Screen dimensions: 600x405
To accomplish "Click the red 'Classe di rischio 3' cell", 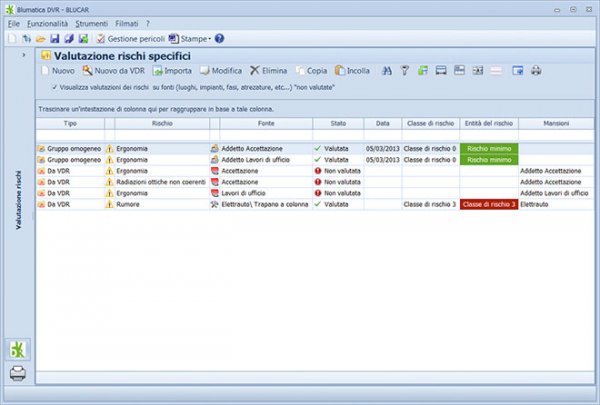I will click(x=488, y=204).
